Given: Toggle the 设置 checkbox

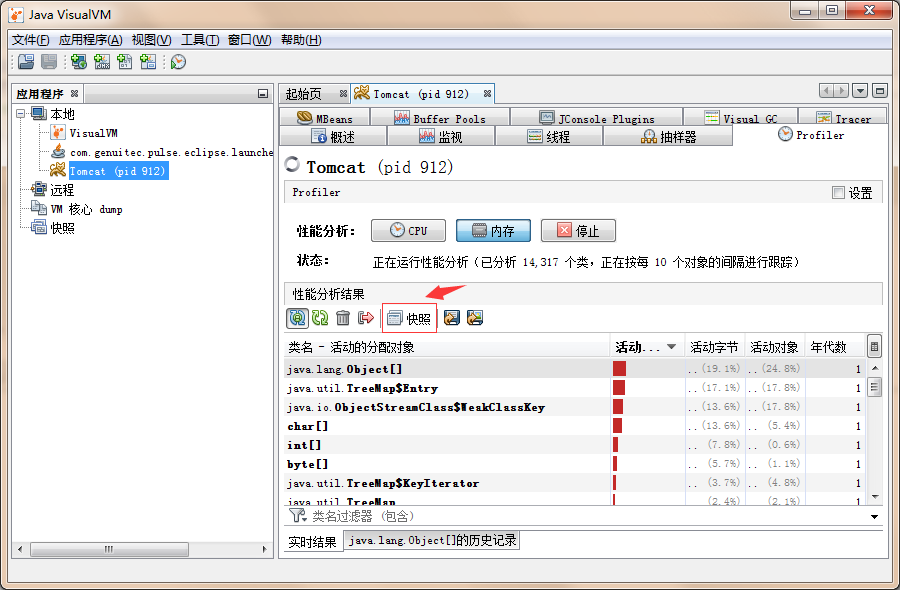Looking at the screenshot, I should point(838,193).
